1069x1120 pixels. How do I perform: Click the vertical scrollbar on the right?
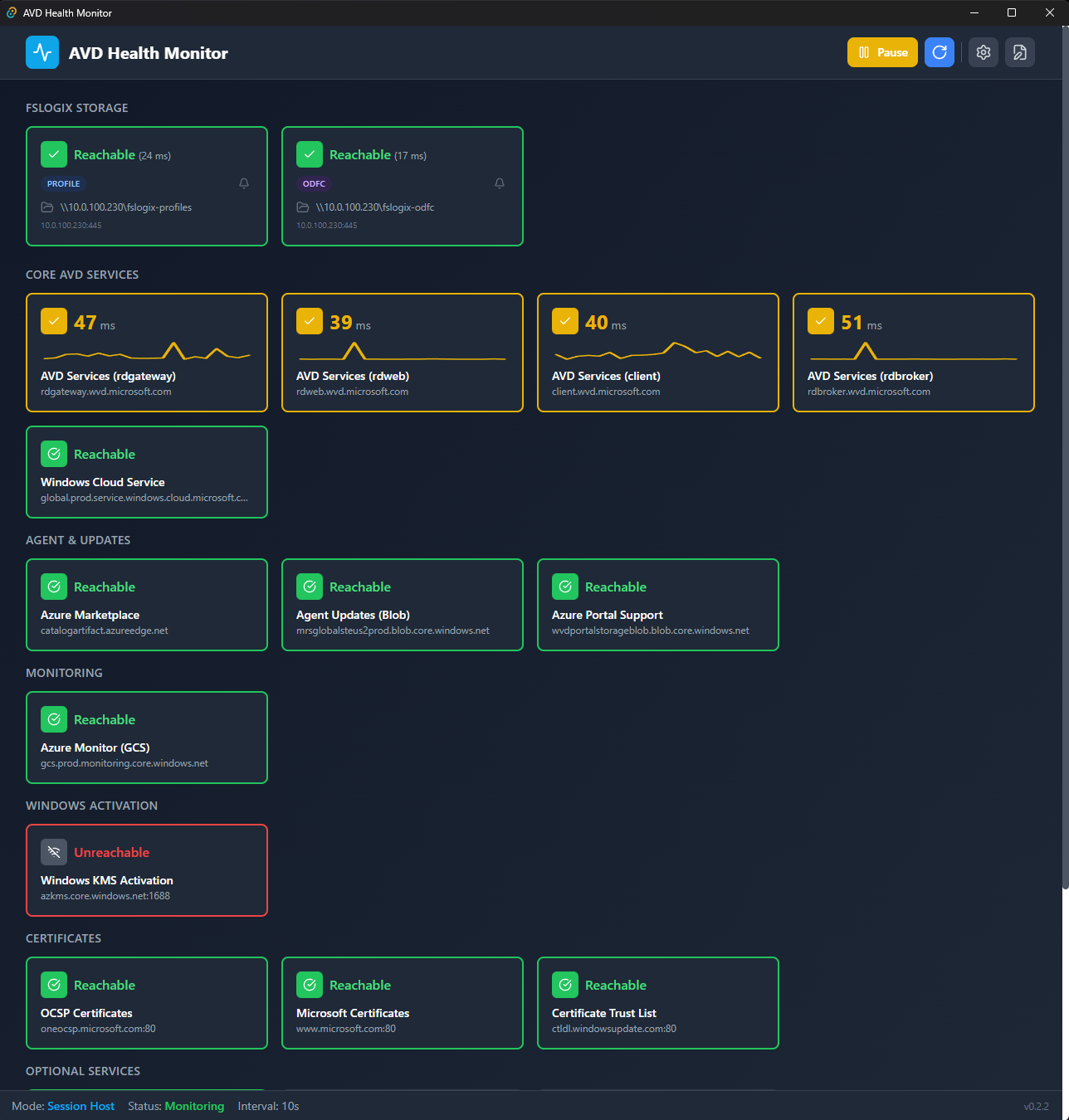1065,456
